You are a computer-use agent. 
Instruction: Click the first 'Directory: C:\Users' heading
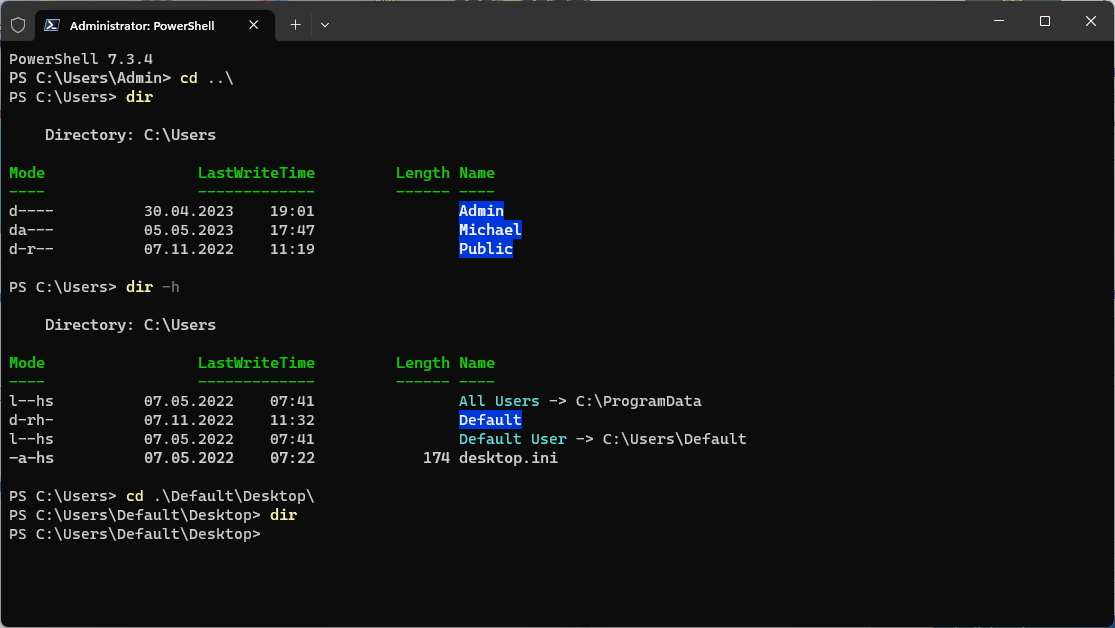coord(130,135)
